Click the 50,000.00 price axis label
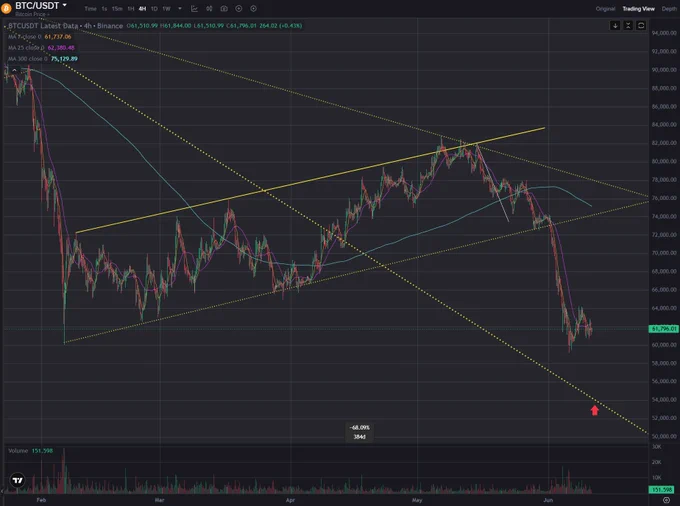This screenshot has height=506, width=680. coord(664,436)
